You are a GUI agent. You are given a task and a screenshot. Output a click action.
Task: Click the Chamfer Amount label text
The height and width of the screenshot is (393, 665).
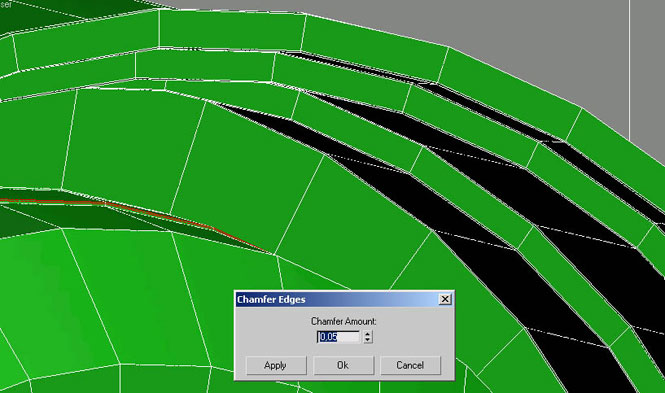click(x=344, y=321)
